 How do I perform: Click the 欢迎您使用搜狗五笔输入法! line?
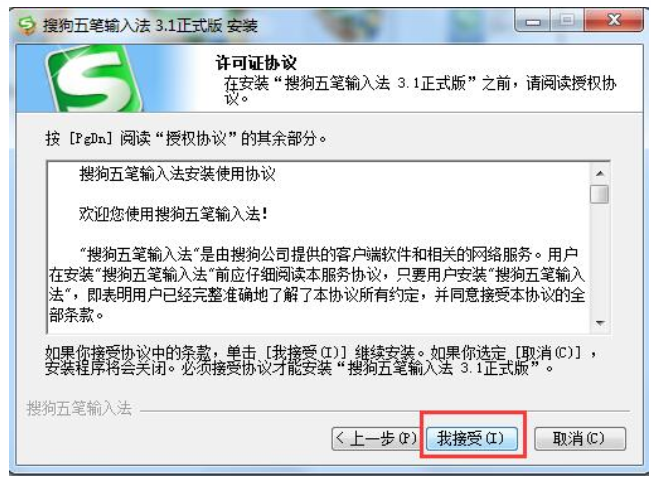tap(174, 214)
